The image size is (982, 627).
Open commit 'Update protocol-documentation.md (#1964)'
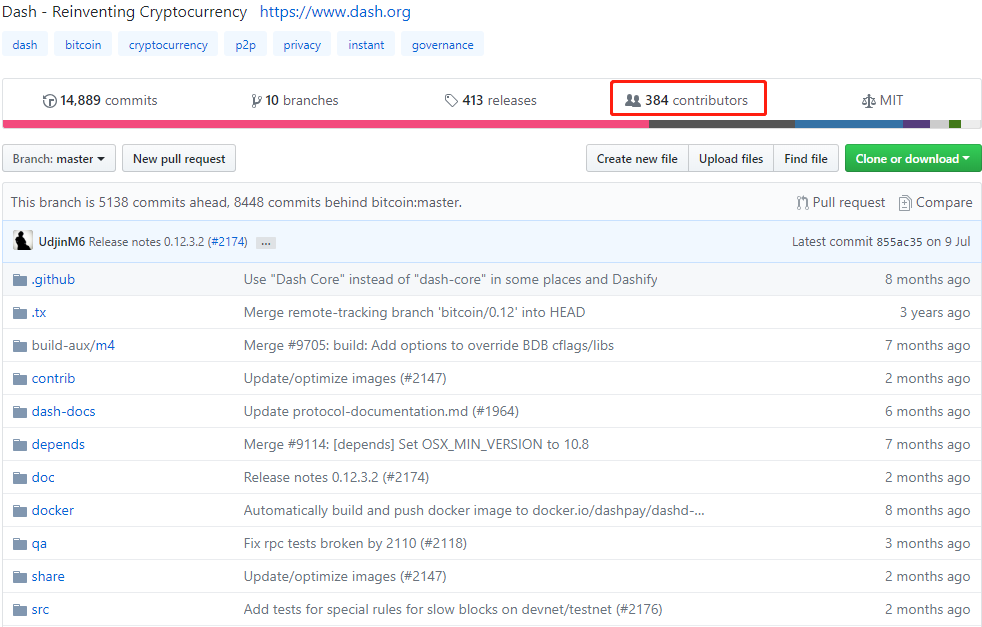pos(381,412)
